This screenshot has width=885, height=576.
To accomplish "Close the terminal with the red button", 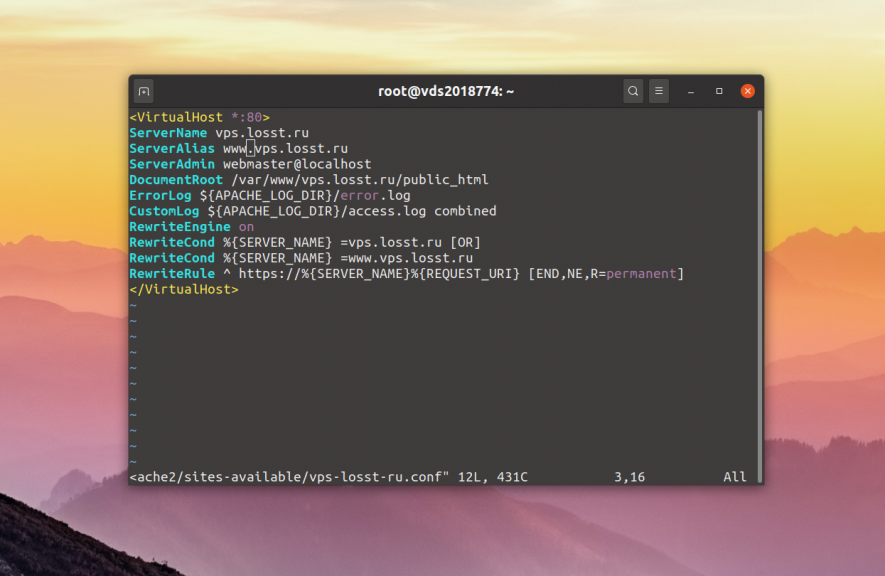I will coord(747,91).
